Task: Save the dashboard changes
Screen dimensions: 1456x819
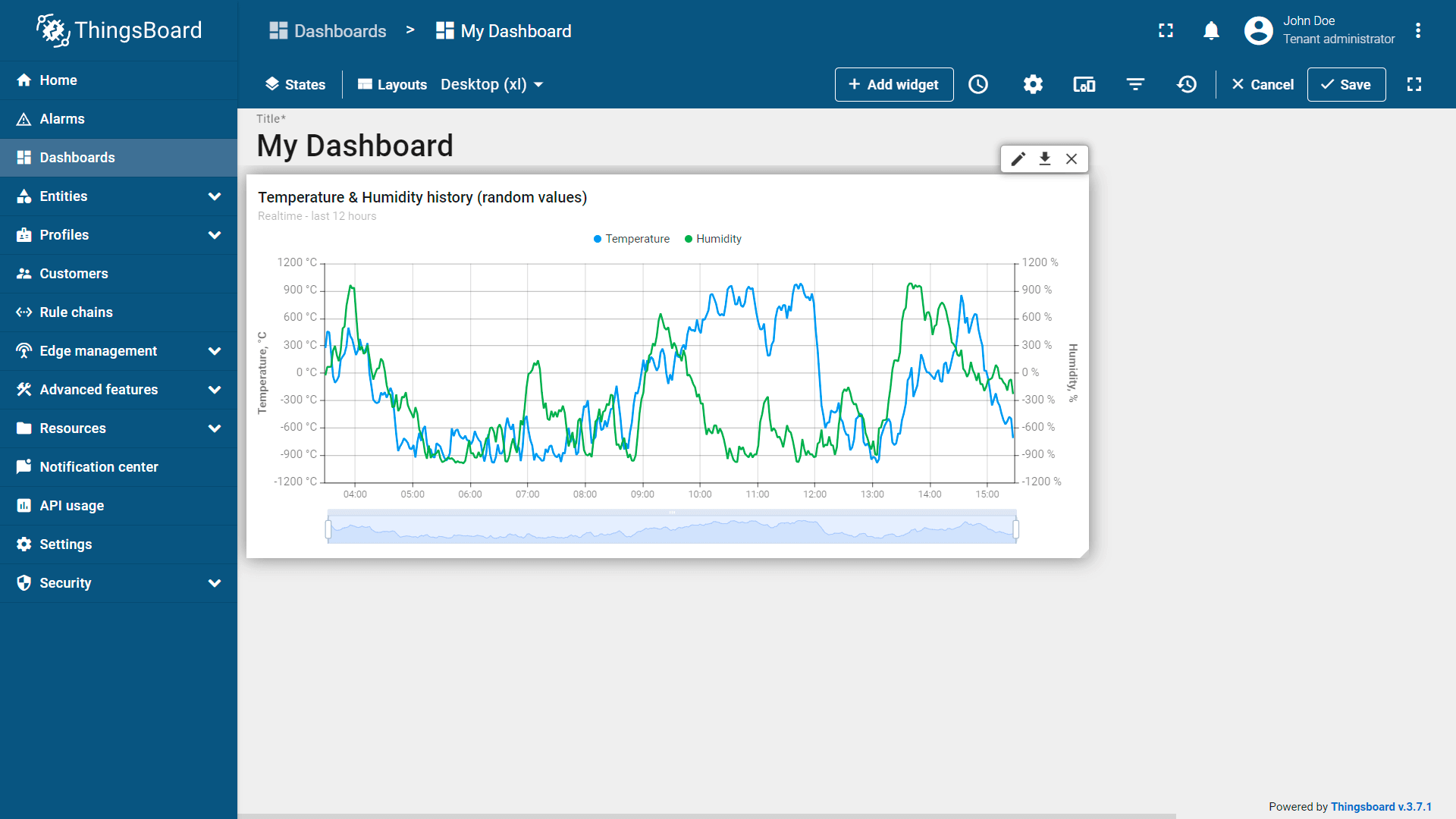Action: (1346, 84)
